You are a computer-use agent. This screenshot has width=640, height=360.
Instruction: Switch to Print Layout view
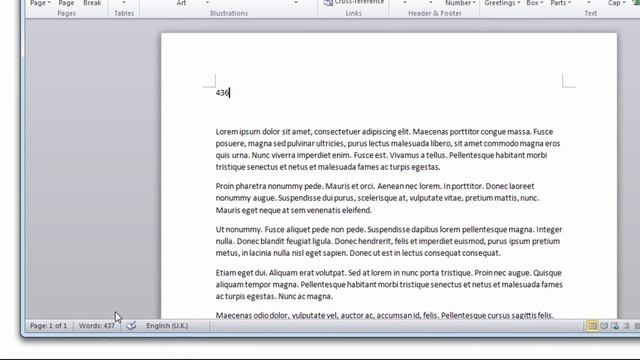592,326
